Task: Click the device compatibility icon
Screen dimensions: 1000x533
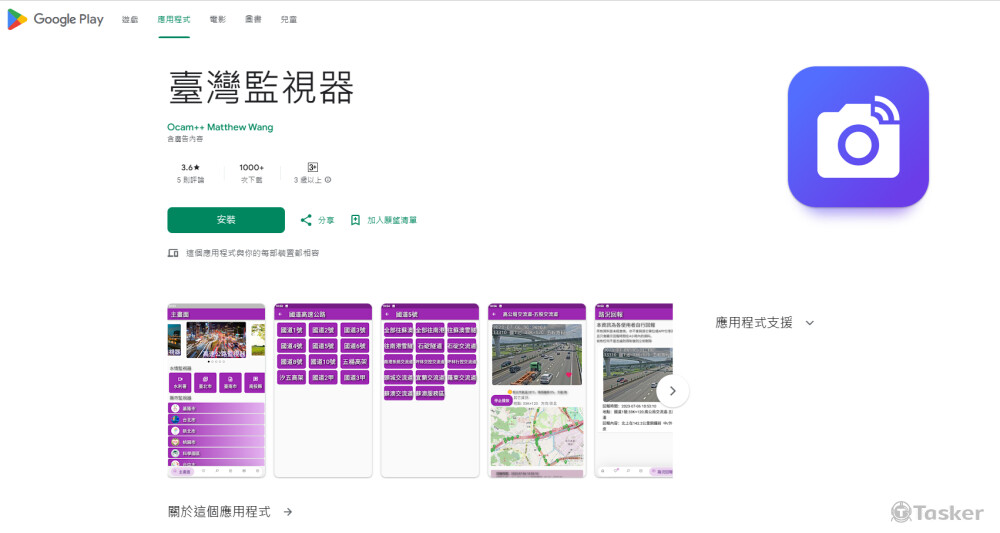Action: pos(173,253)
